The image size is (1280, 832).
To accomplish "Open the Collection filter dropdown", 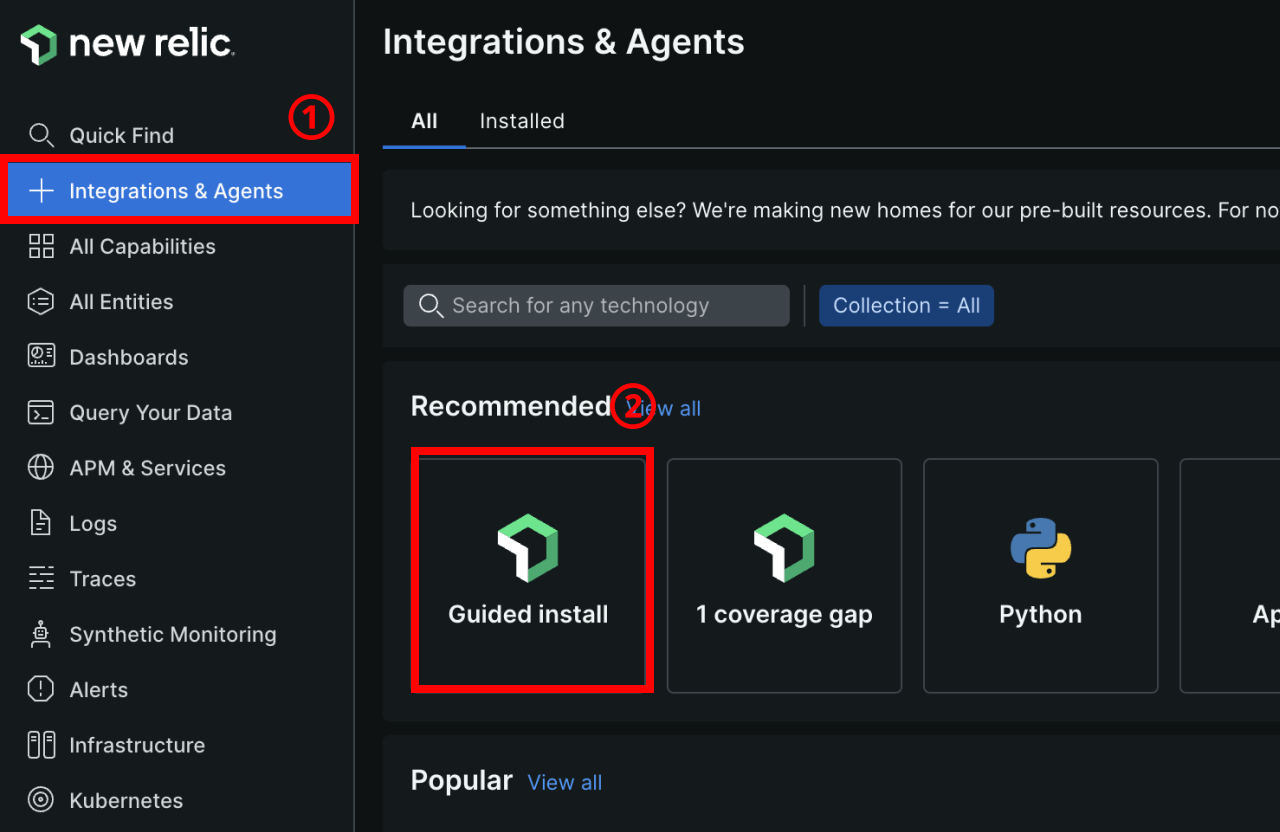I will point(906,305).
